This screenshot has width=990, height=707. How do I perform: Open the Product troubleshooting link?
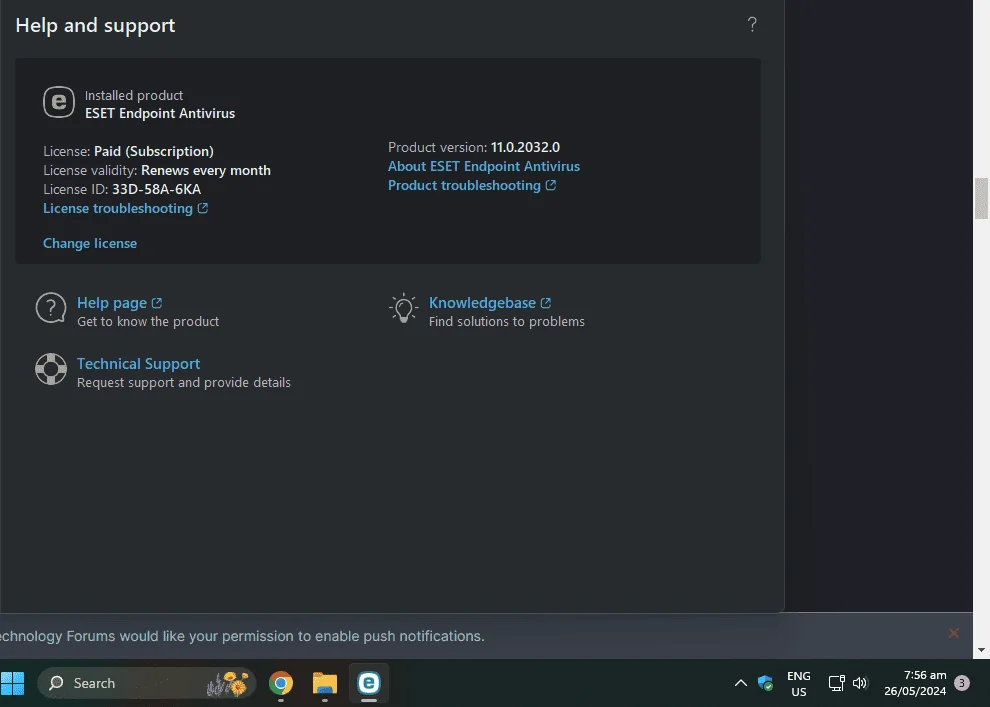[x=464, y=185]
